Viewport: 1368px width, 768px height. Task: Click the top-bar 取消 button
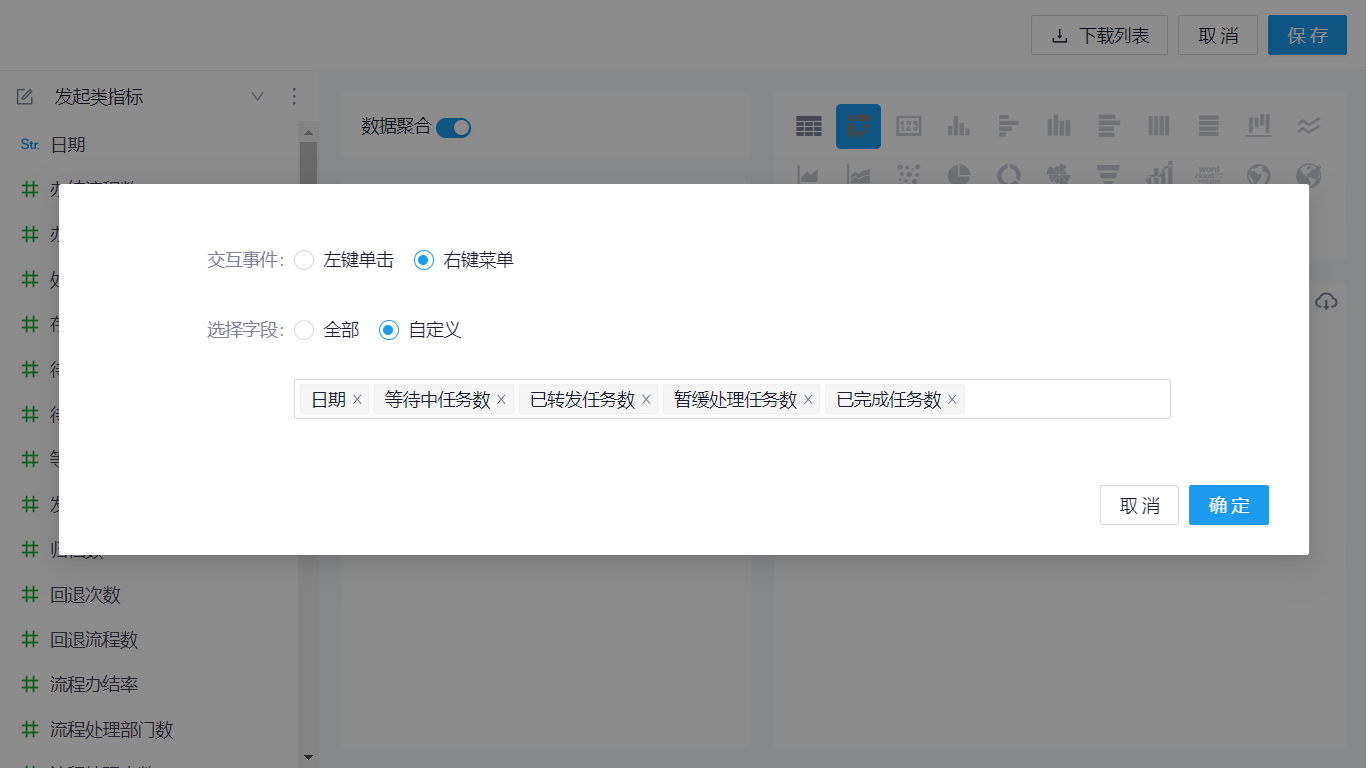coord(1218,35)
